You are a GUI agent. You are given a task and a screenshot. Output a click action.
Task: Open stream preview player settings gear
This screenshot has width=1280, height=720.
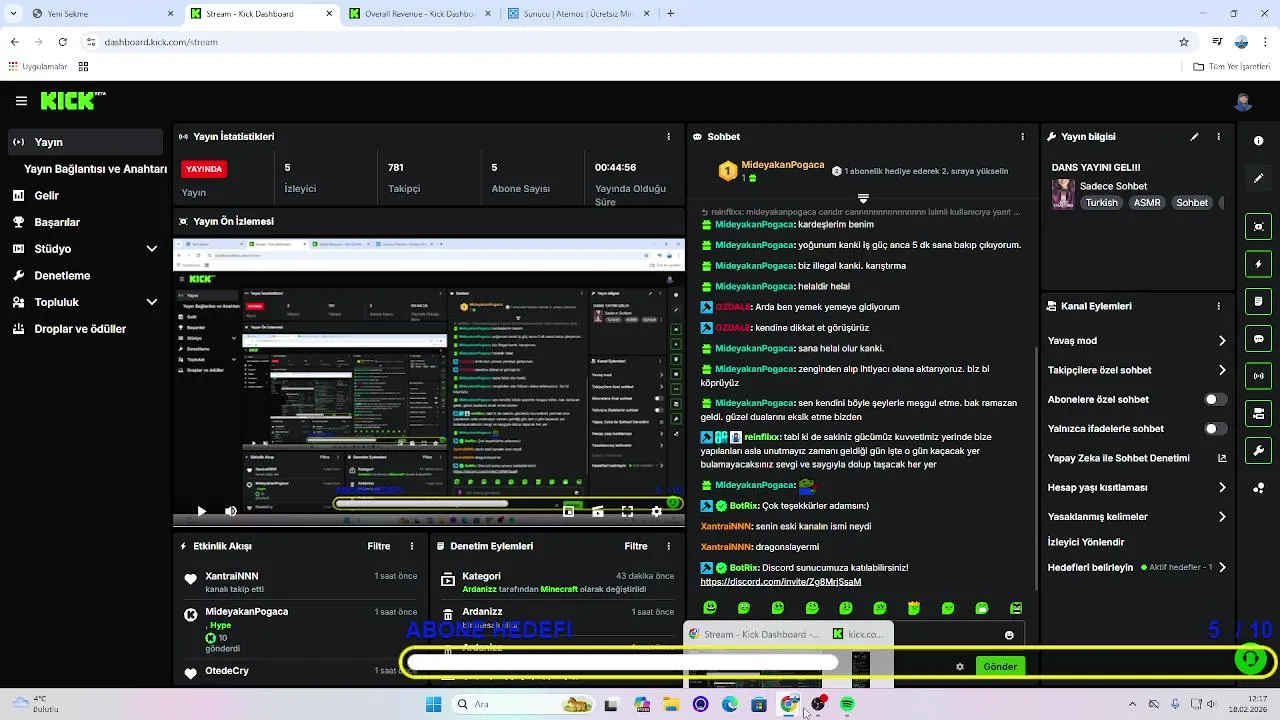[x=656, y=511]
